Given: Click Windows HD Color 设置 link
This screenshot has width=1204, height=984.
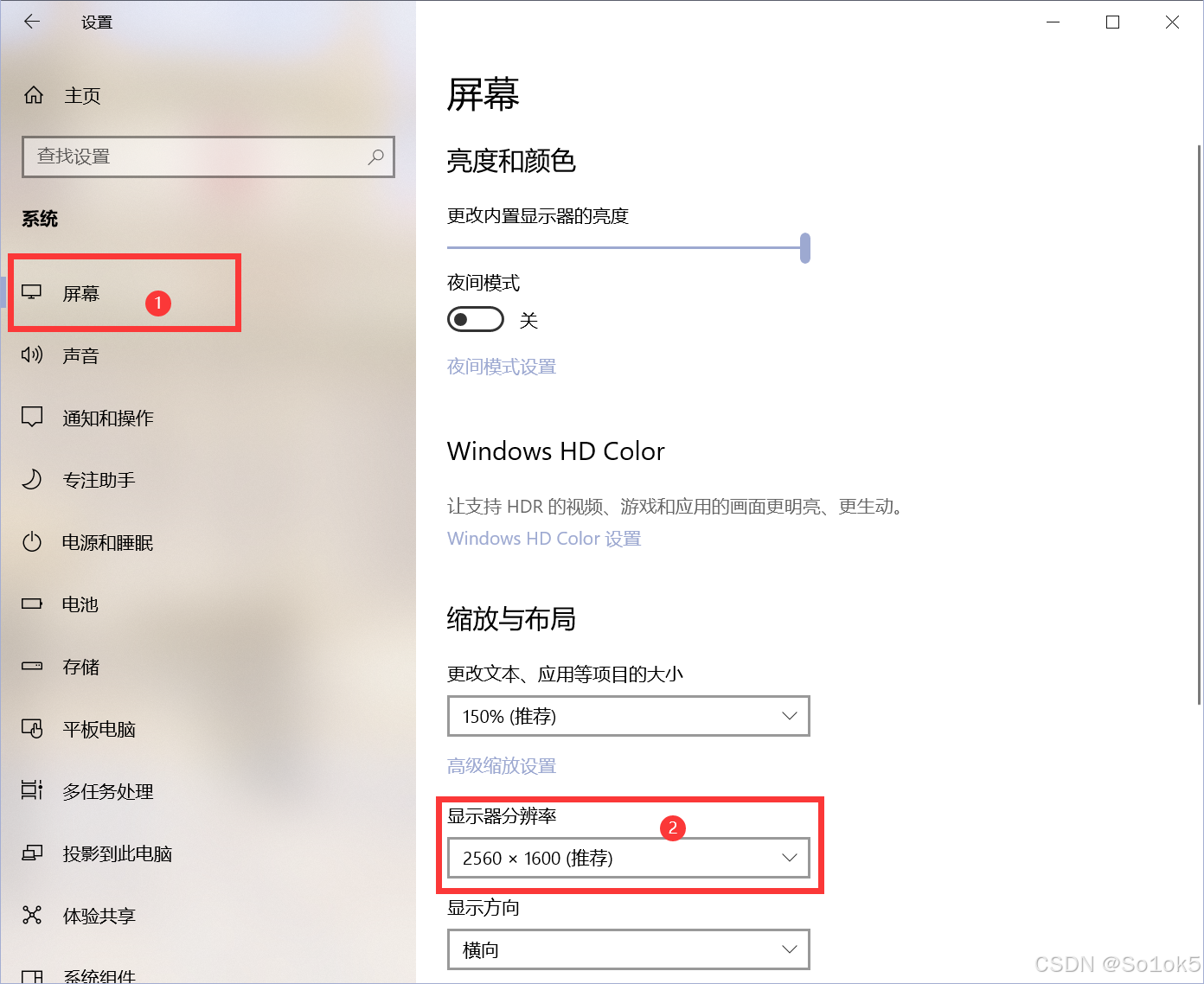Looking at the screenshot, I should pos(544,539).
